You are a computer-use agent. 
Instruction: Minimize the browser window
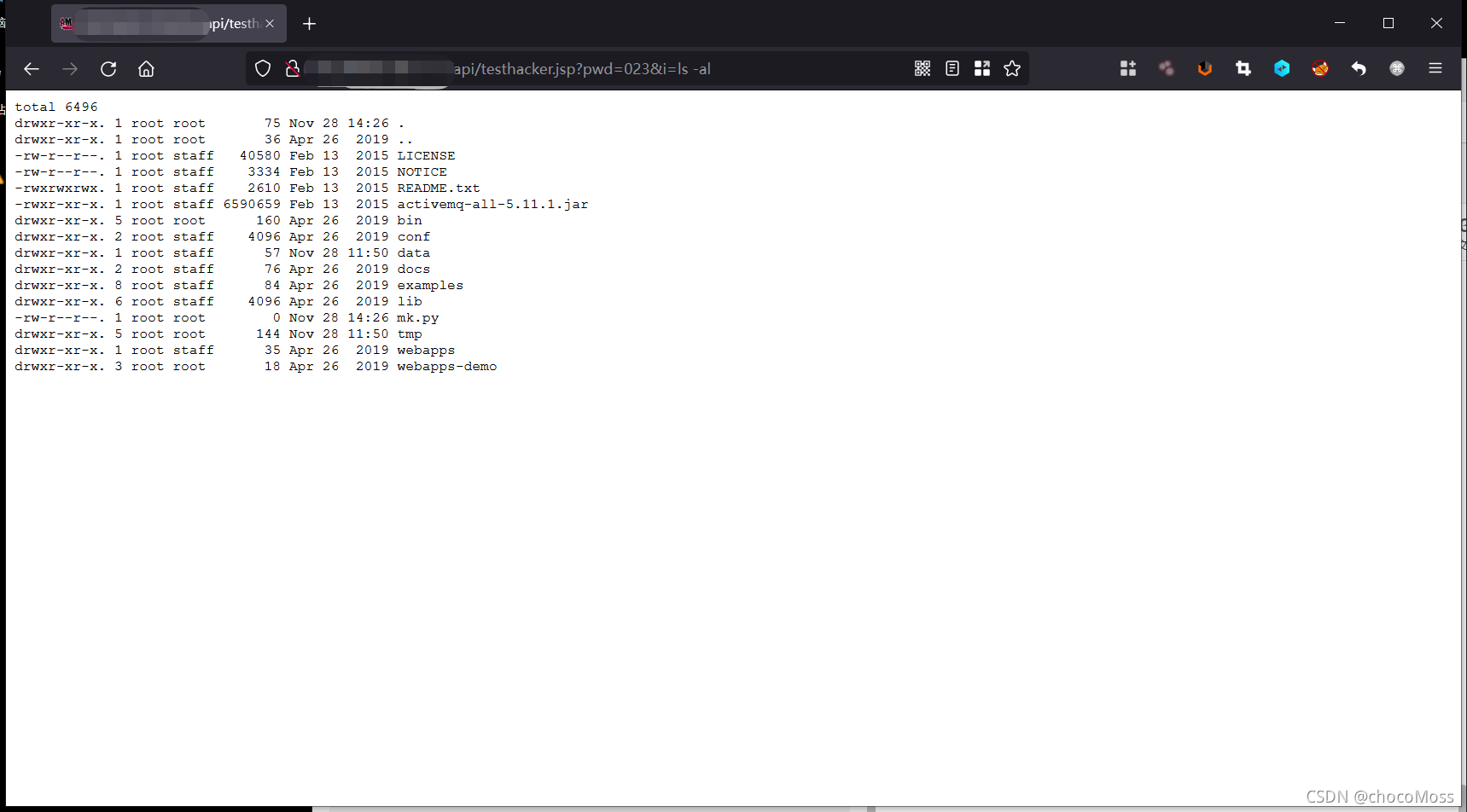pos(1340,23)
